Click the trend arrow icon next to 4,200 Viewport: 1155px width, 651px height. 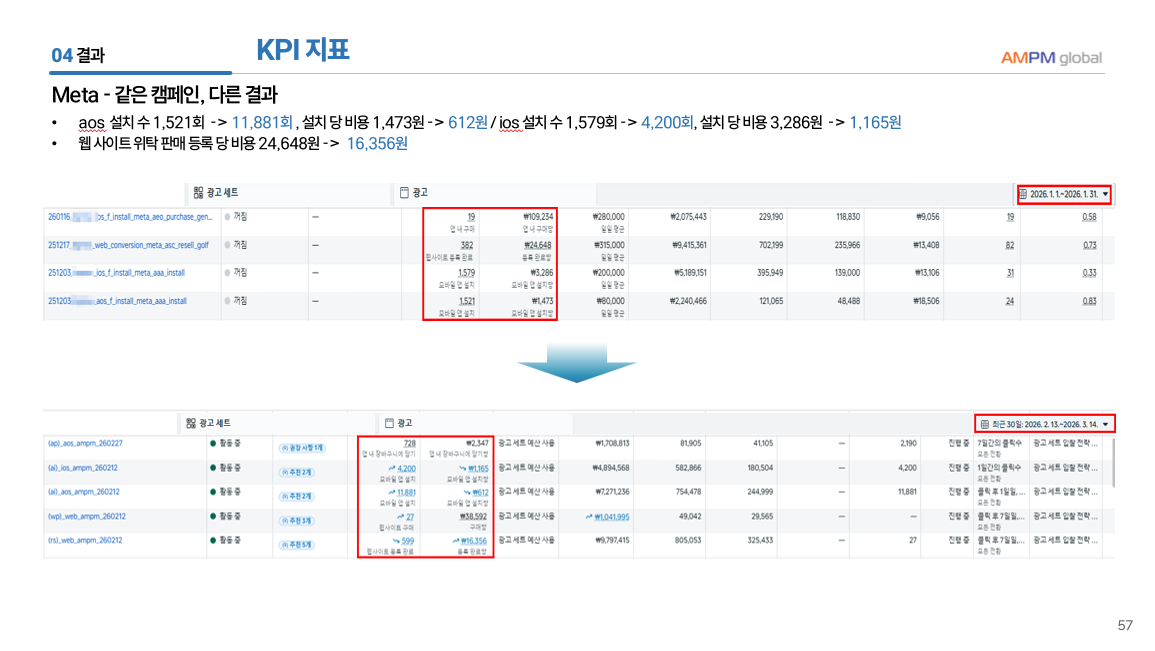(392, 468)
